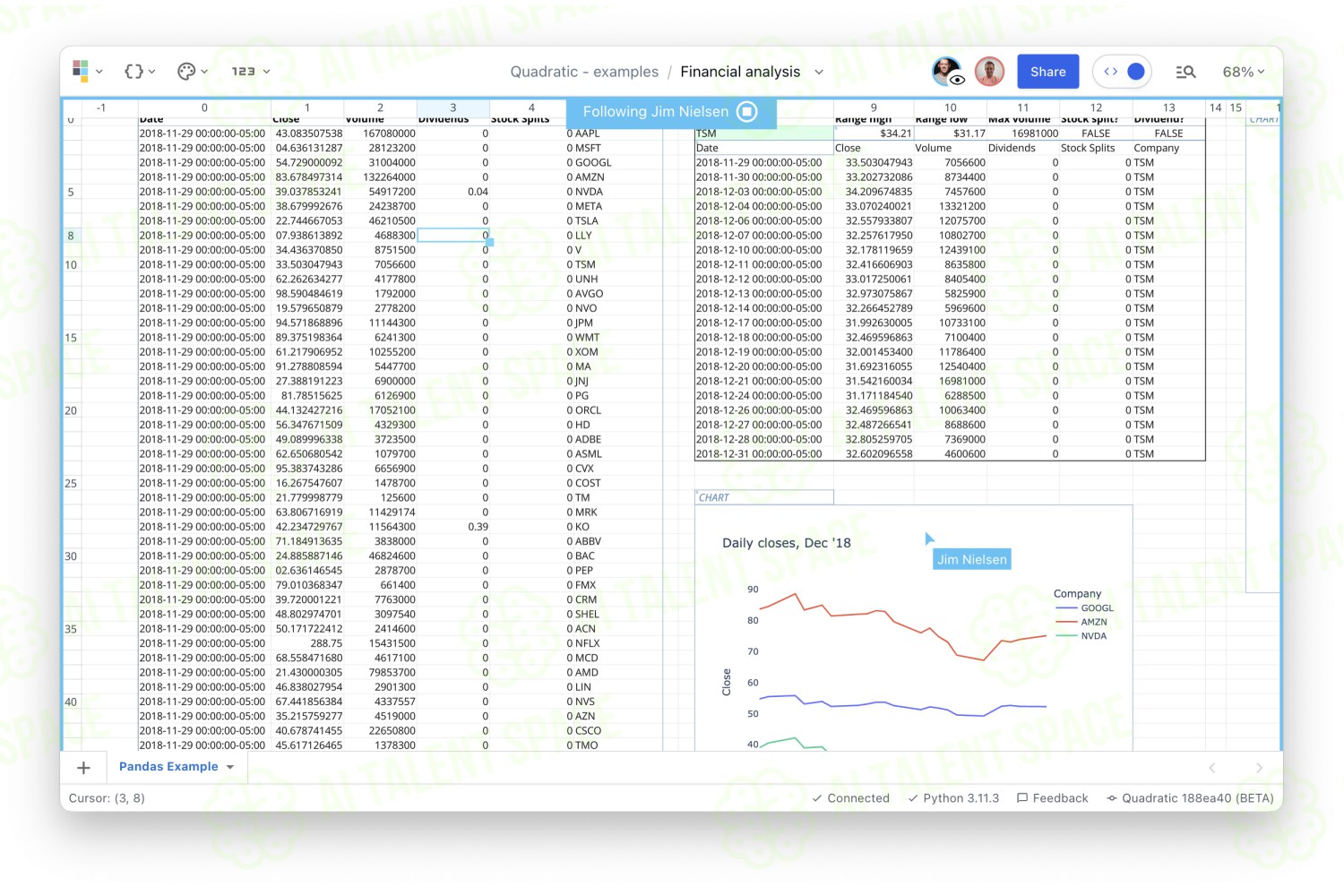Select row header 25
The height and width of the screenshot is (896, 1344).
point(71,483)
